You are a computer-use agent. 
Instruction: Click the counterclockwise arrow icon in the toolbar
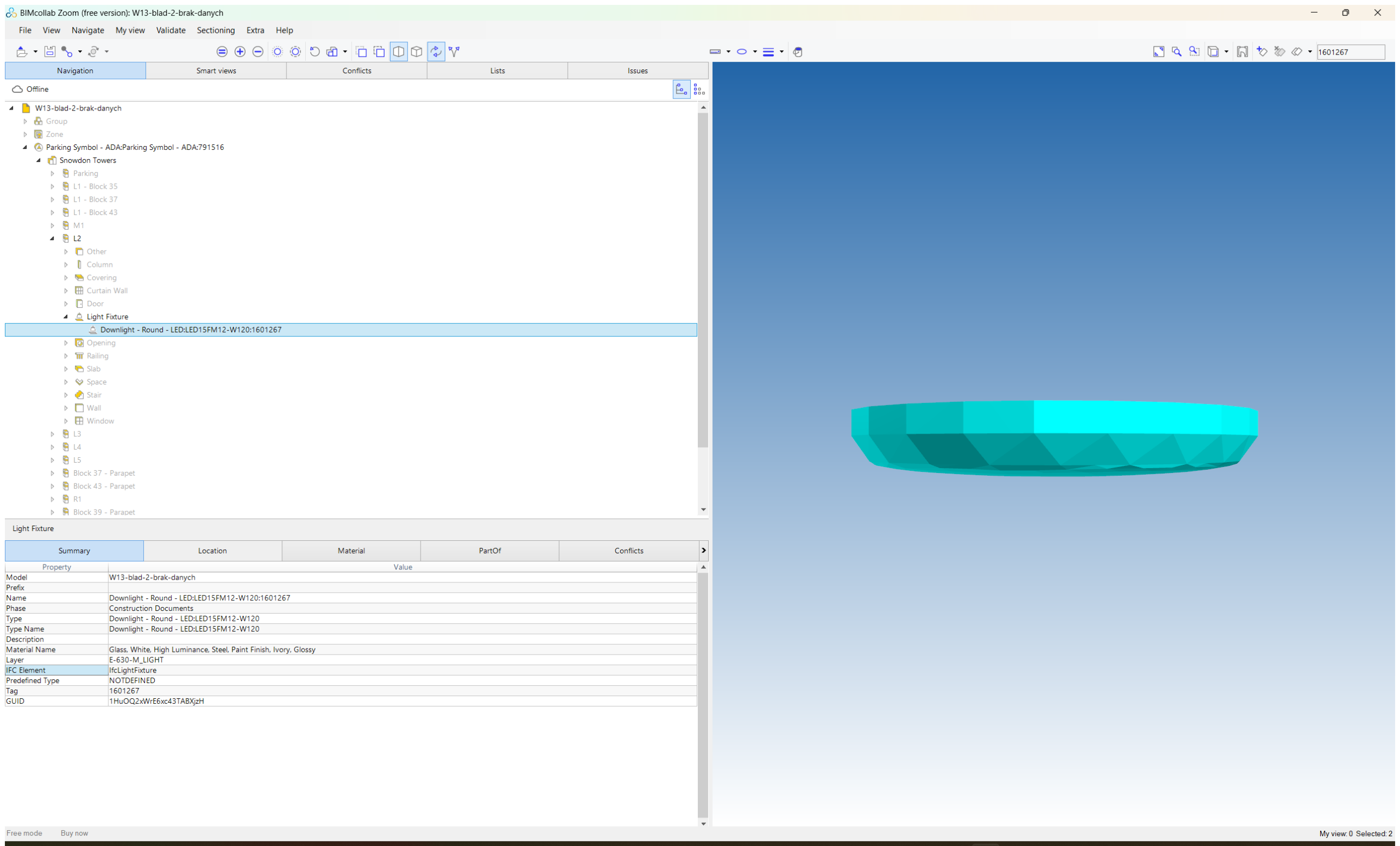click(314, 52)
